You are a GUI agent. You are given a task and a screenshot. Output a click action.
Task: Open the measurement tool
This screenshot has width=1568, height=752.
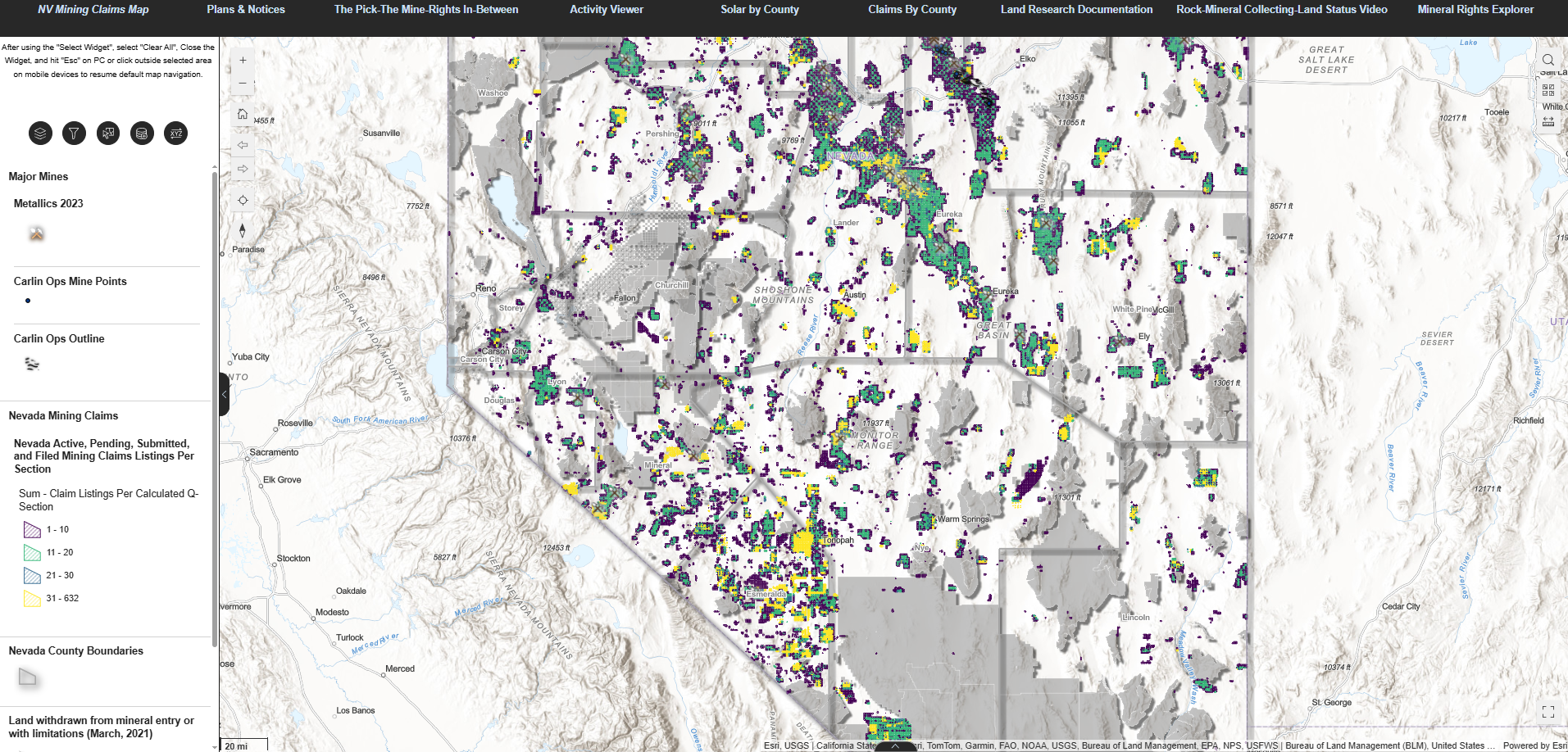[1548, 121]
